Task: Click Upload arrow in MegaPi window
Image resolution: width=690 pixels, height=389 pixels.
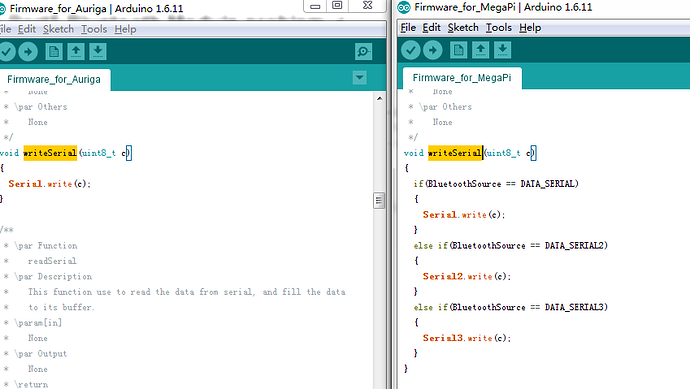Action: (x=433, y=50)
